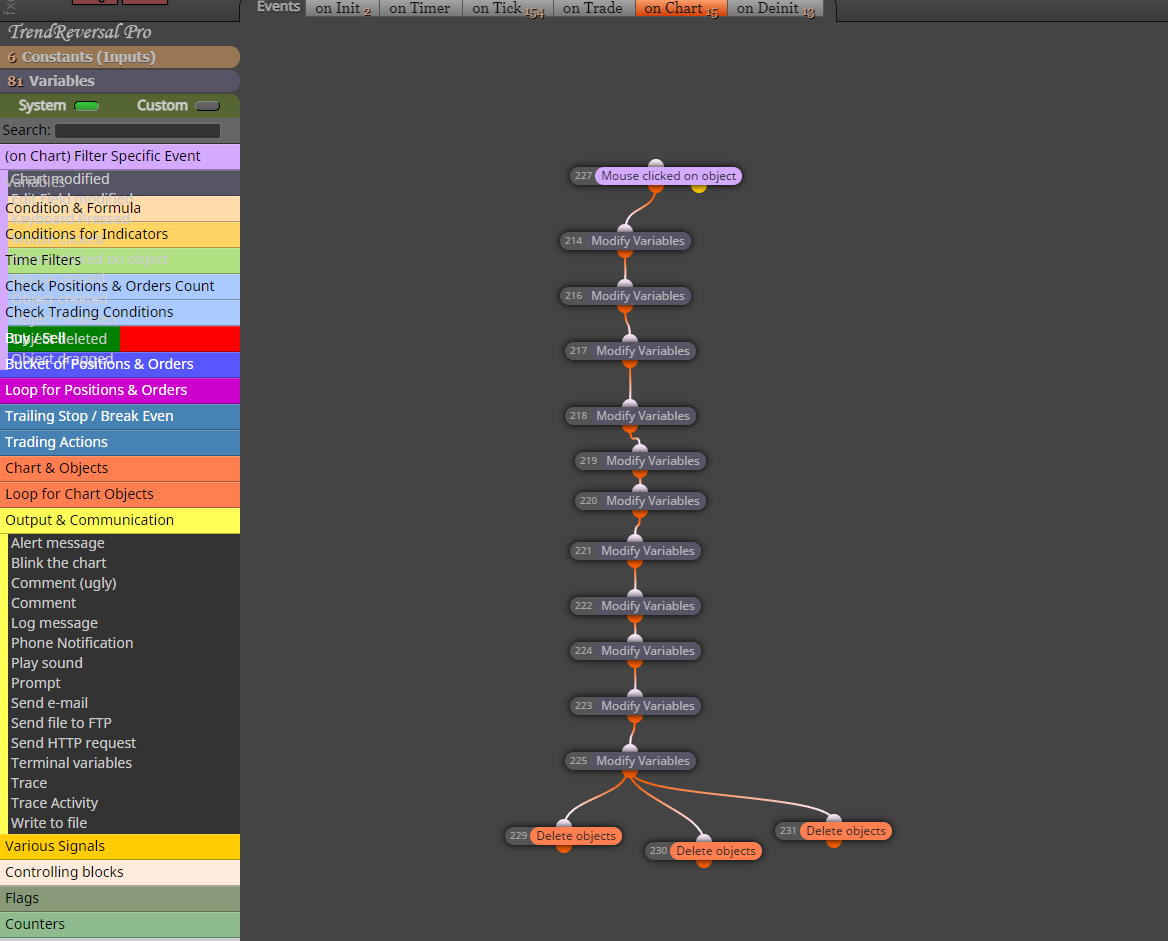Image resolution: width=1168 pixels, height=941 pixels.
Task: Expand the Various Signals category
Action: click(x=120, y=846)
